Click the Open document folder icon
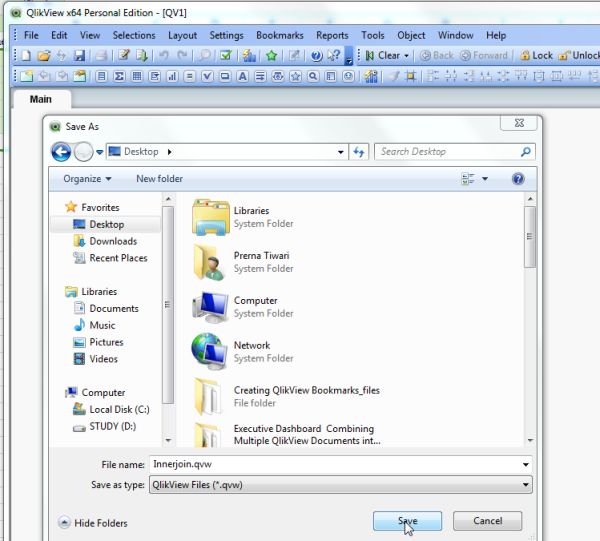The height and width of the screenshot is (541, 600). 44,56
